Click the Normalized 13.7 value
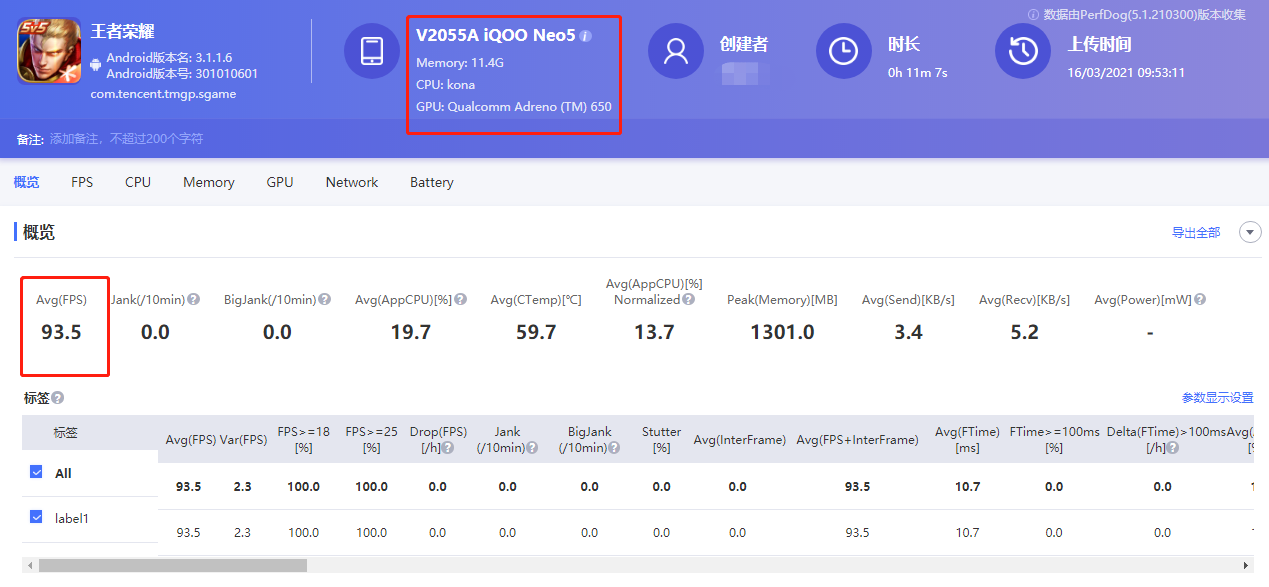This screenshot has height=587, width=1269. [654, 332]
